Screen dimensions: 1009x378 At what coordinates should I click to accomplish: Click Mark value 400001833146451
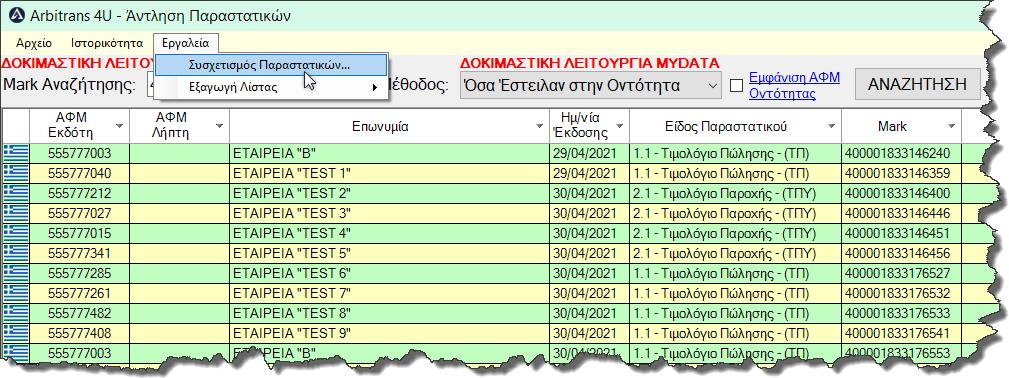(901, 234)
